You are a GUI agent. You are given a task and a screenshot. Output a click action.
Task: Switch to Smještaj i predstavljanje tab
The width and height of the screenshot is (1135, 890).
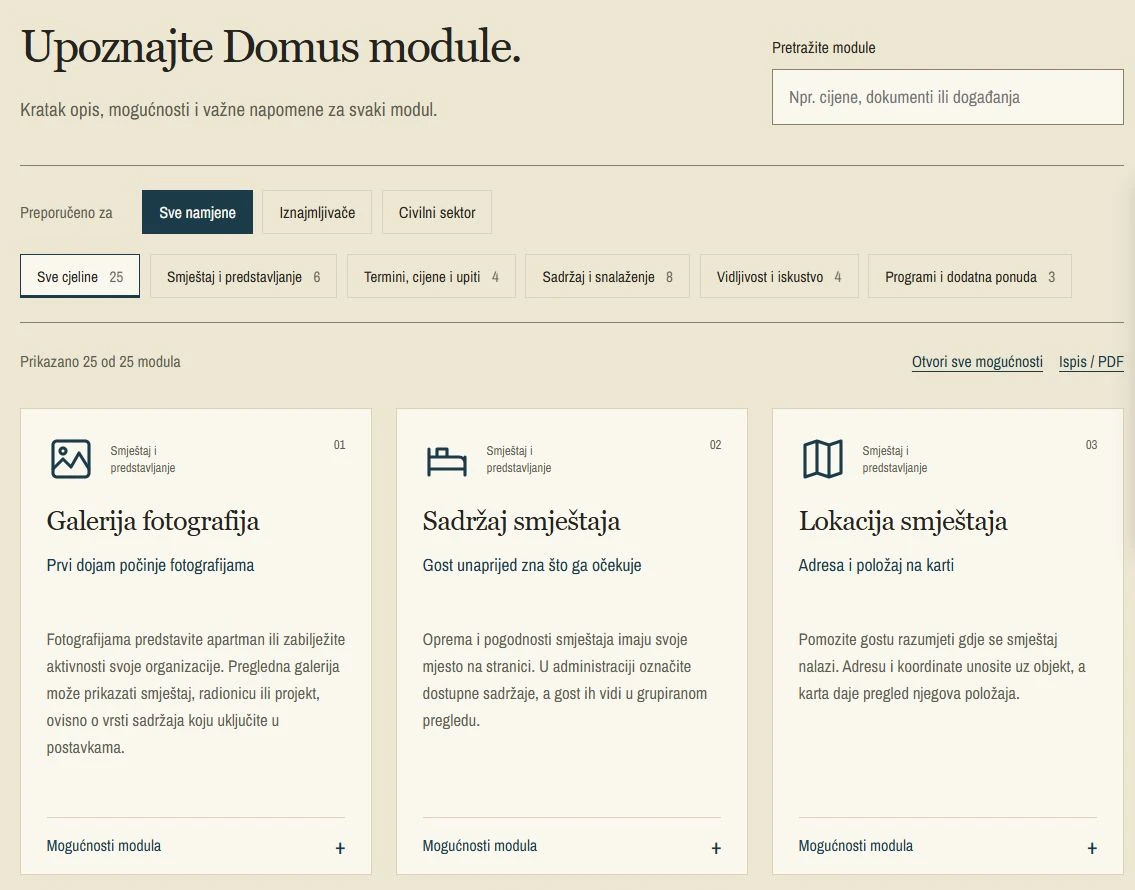pyautogui.click(x=243, y=276)
